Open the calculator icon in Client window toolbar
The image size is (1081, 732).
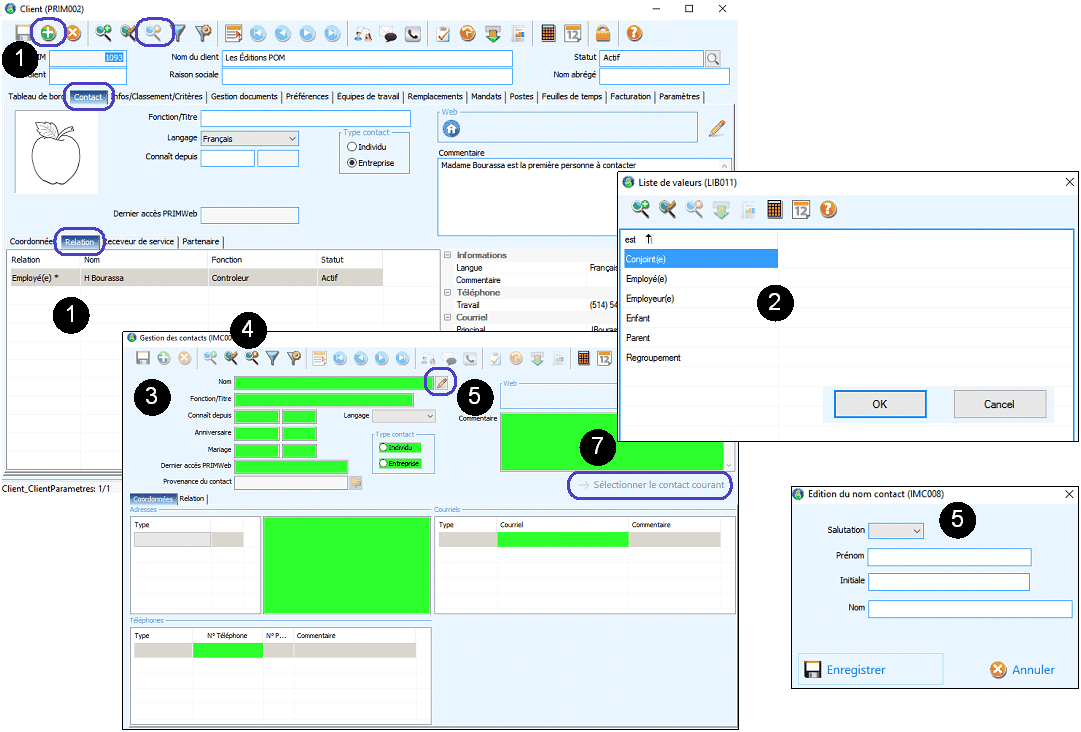(x=548, y=33)
